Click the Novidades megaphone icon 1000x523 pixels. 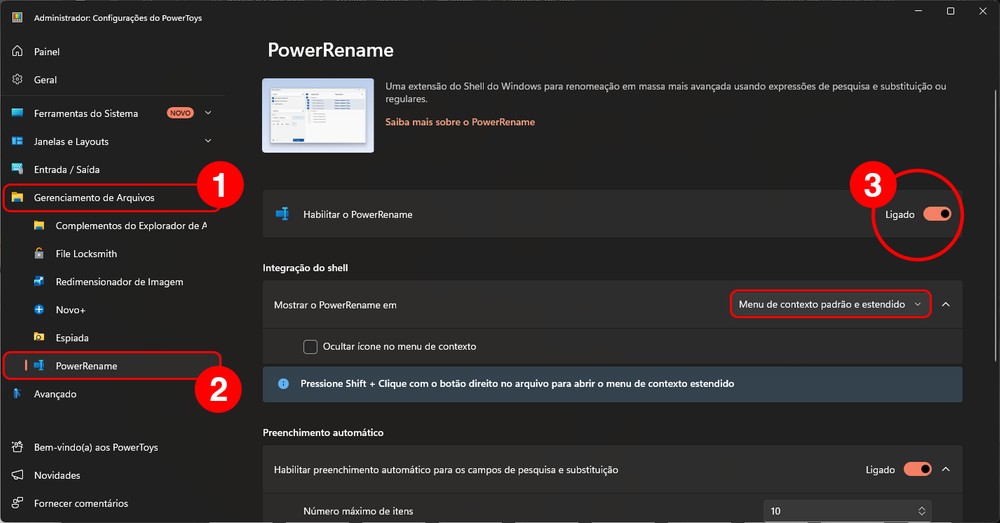pos(17,475)
